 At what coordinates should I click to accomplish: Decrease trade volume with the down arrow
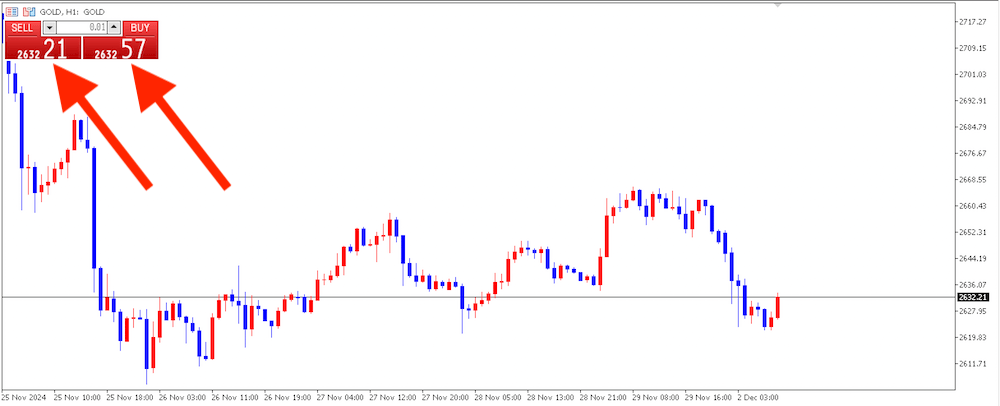click(52, 27)
